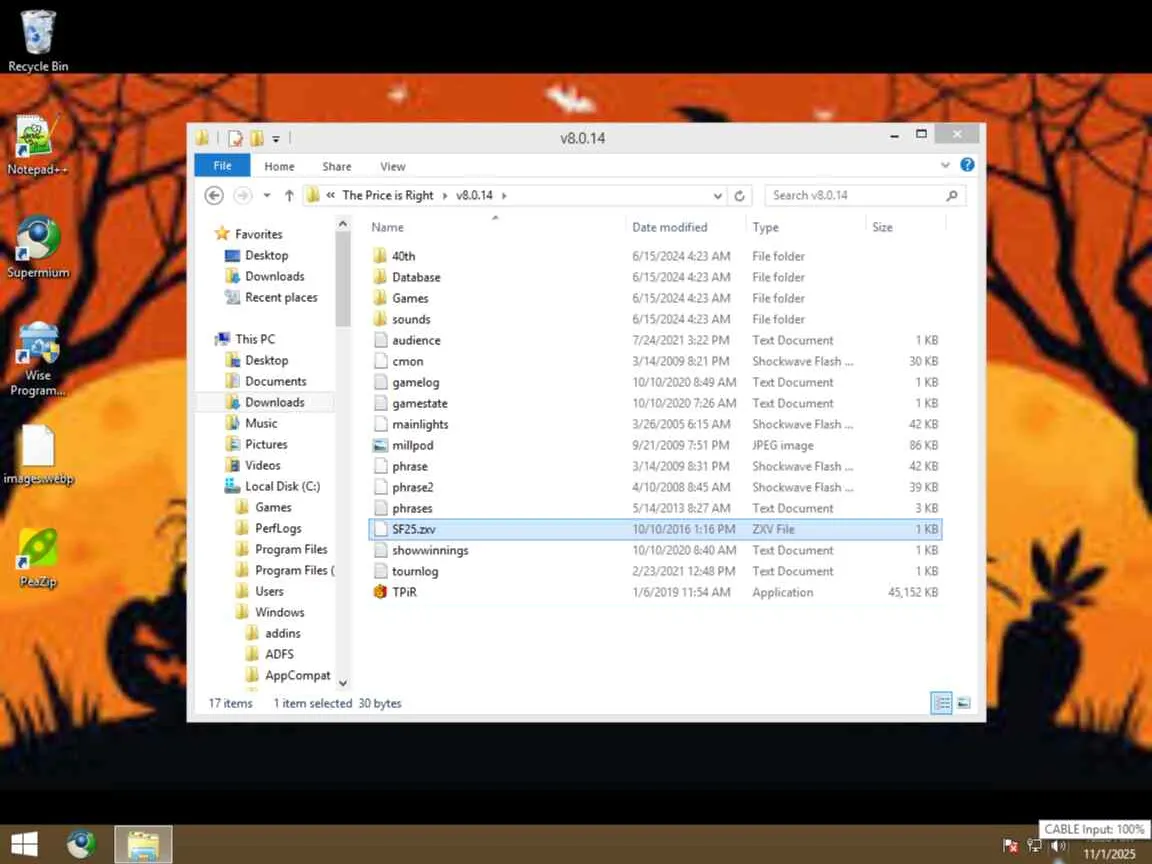1152x864 pixels.
Task: Open Videos under This PC
Action: click(262, 466)
